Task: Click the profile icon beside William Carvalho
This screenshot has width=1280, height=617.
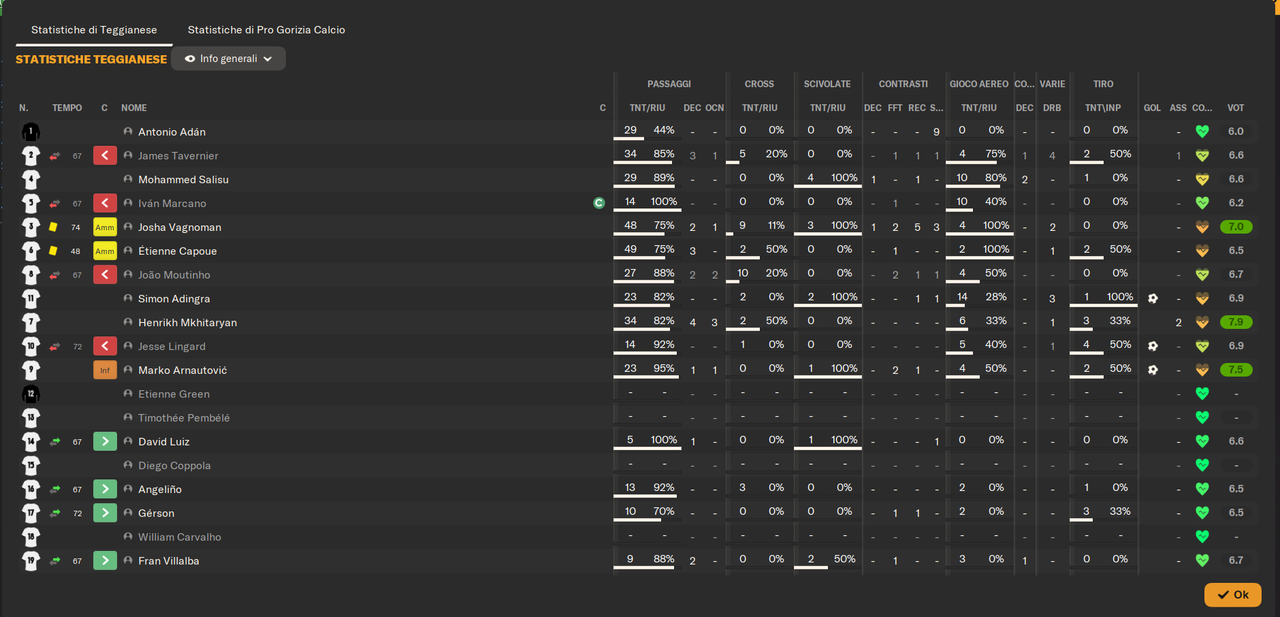Action: pyautogui.click(x=128, y=537)
